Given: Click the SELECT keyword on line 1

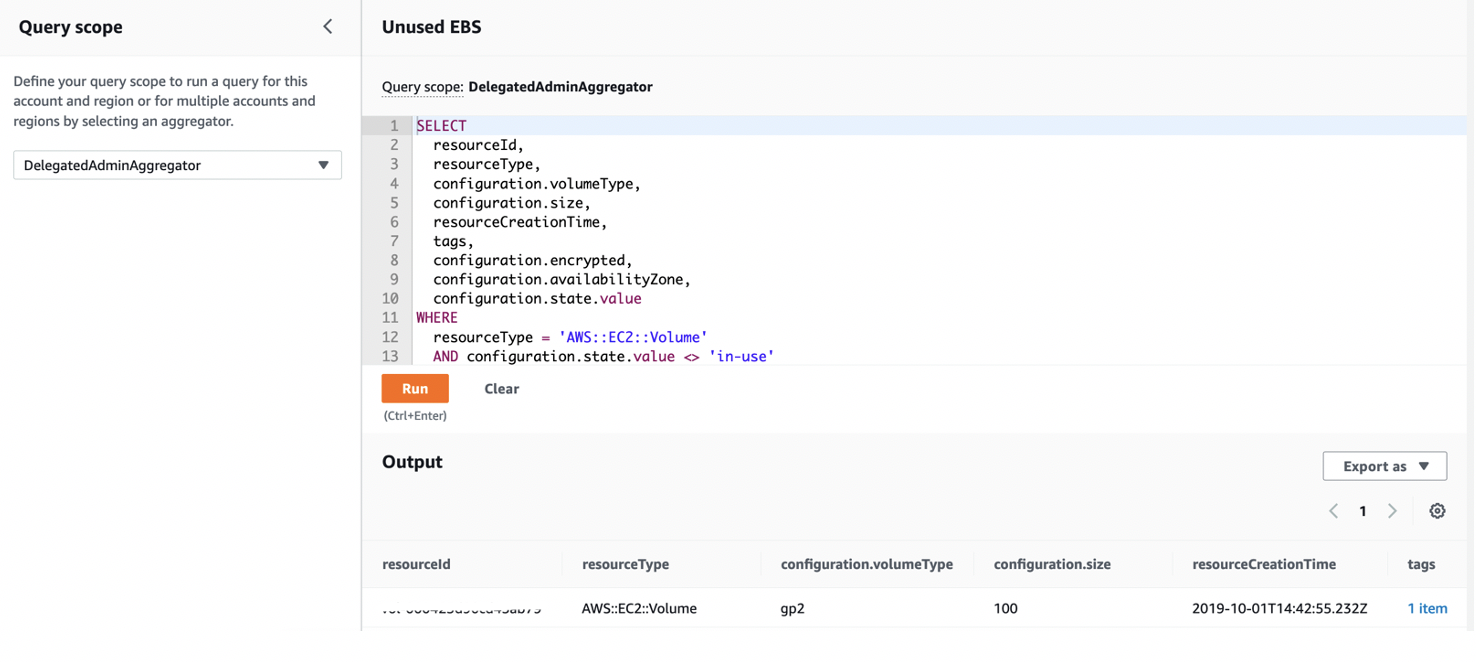Looking at the screenshot, I should (440, 125).
